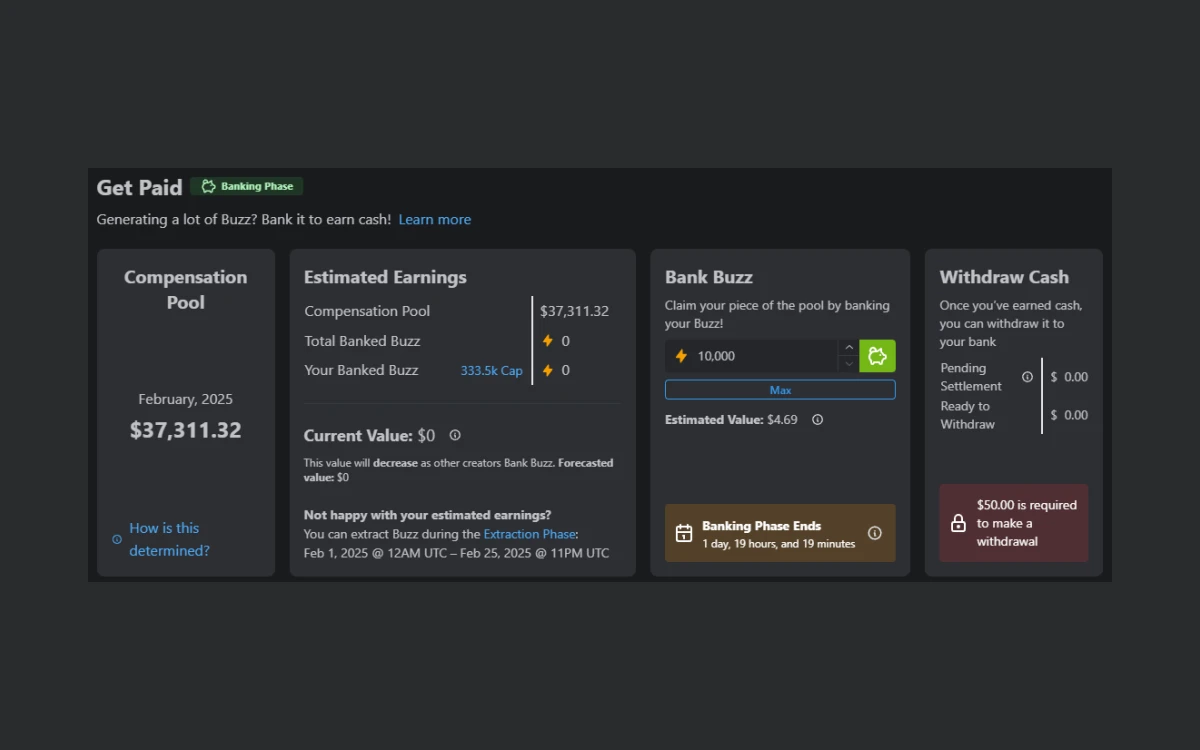Open the Learn more link
Image resolution: width=1200 pixels, height=750 pixels.
(x=435, y=220)
